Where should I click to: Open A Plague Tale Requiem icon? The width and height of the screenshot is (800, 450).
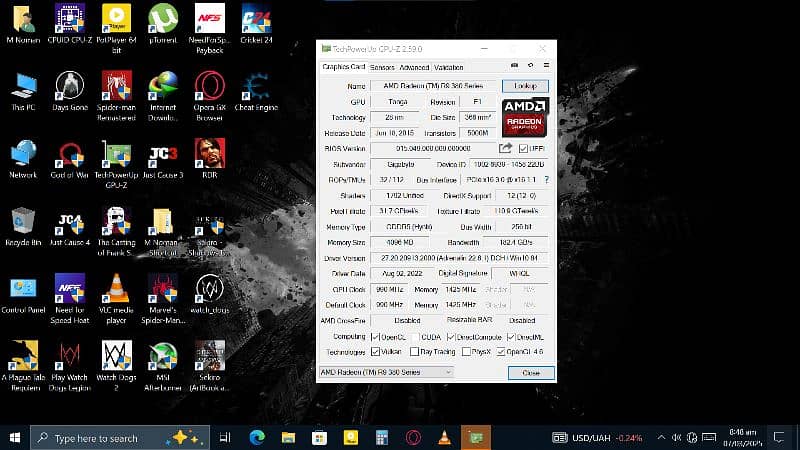[x=23, y=366]
